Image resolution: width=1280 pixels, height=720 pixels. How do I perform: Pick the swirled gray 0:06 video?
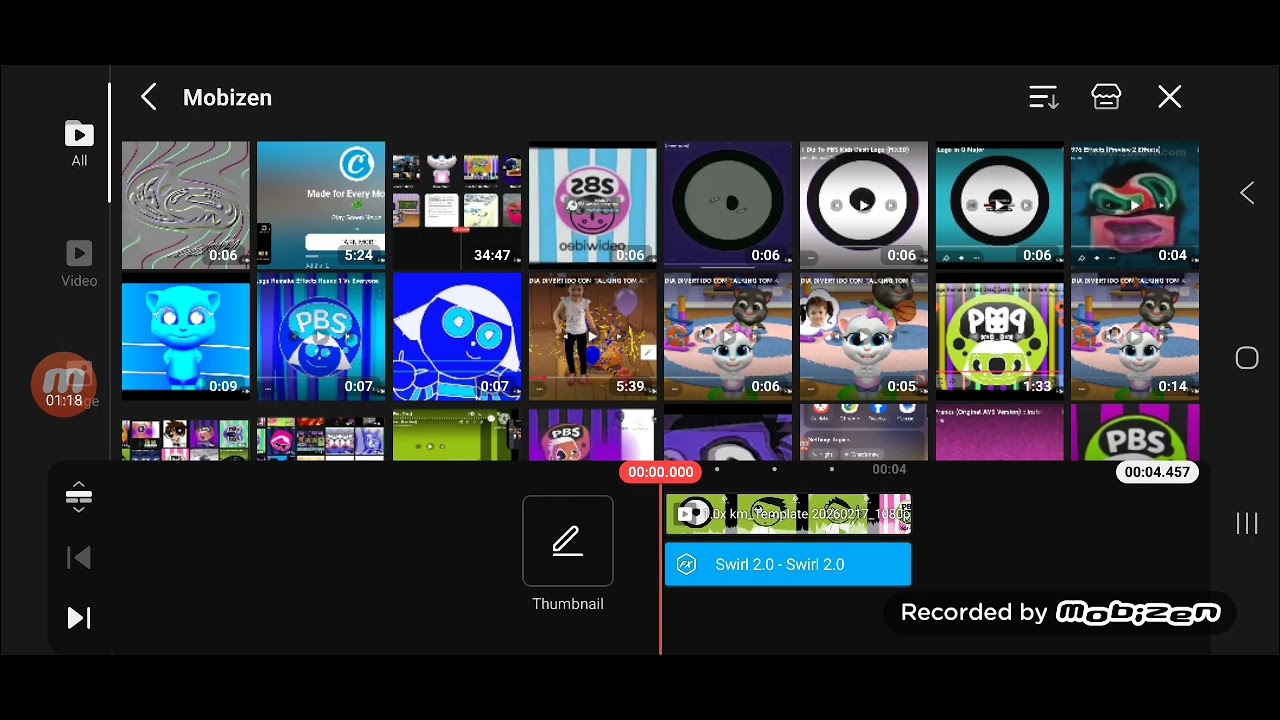186,205
